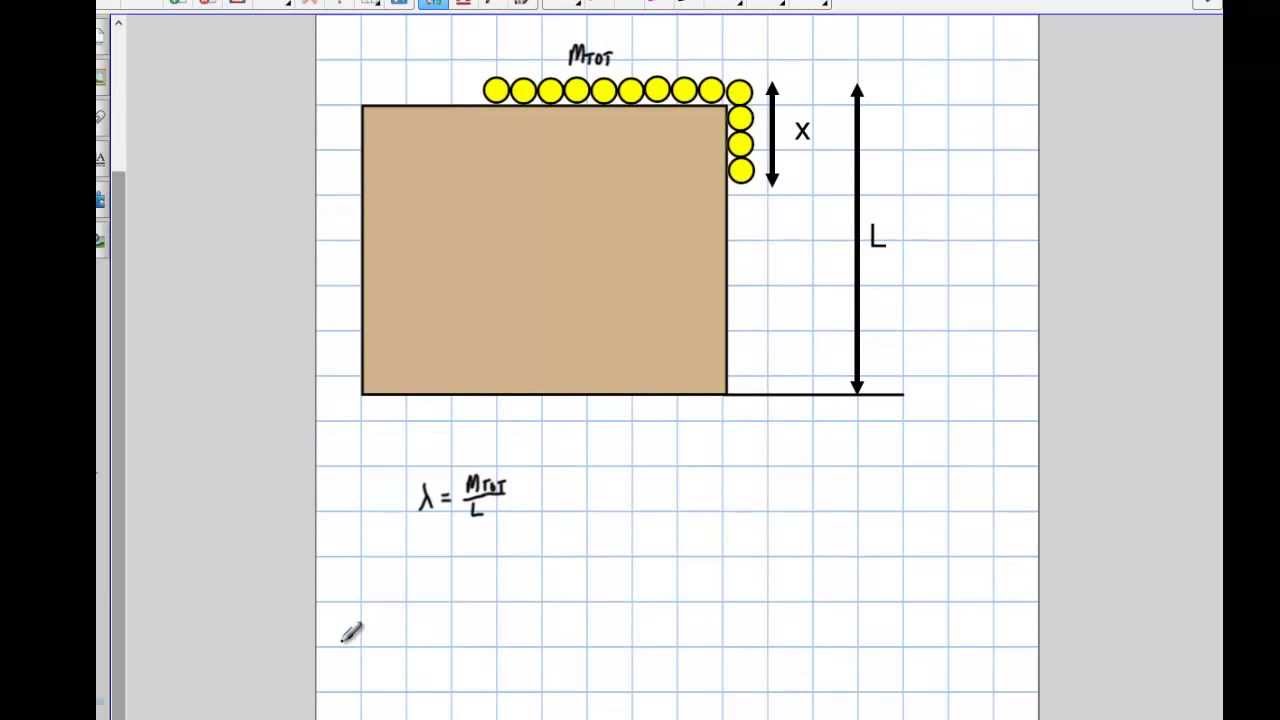This screenshot has width=1280, height=720.
Task: Select the handwritten MTOT label above the chain
Action: [x=590, y=56]
